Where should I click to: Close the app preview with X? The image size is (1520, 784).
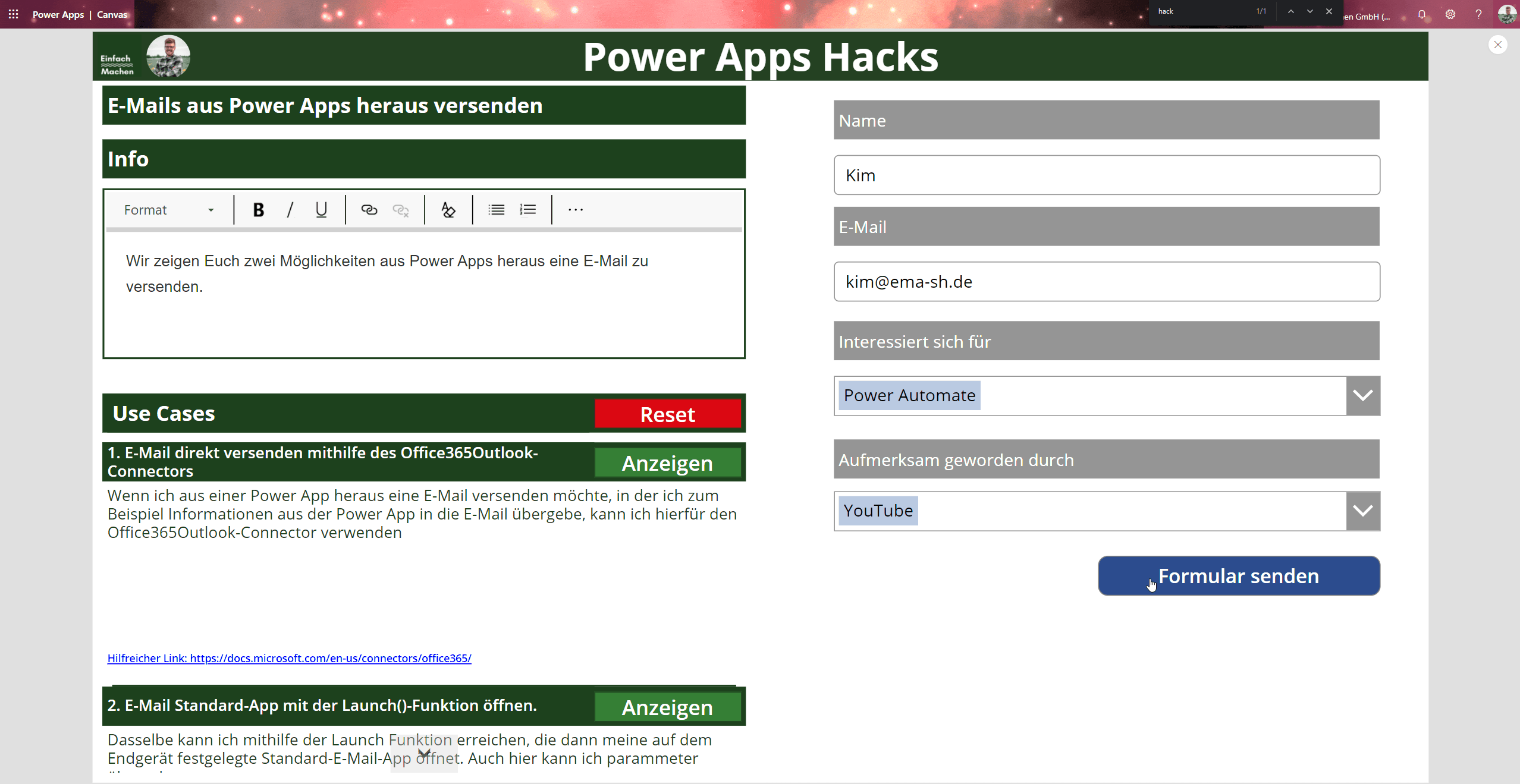pos(1498,45)
